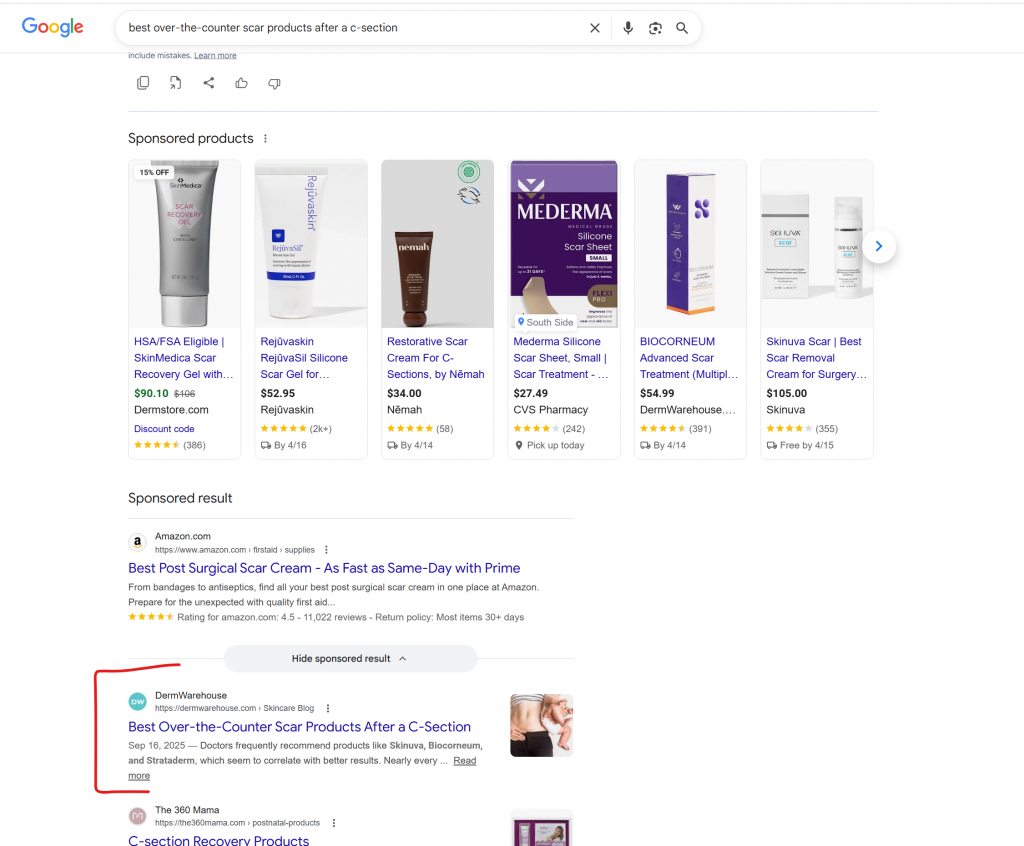Click the search magnifier icon
Image resolution: width=1024 pixels, height=846 pixels.
click(682, 28)
